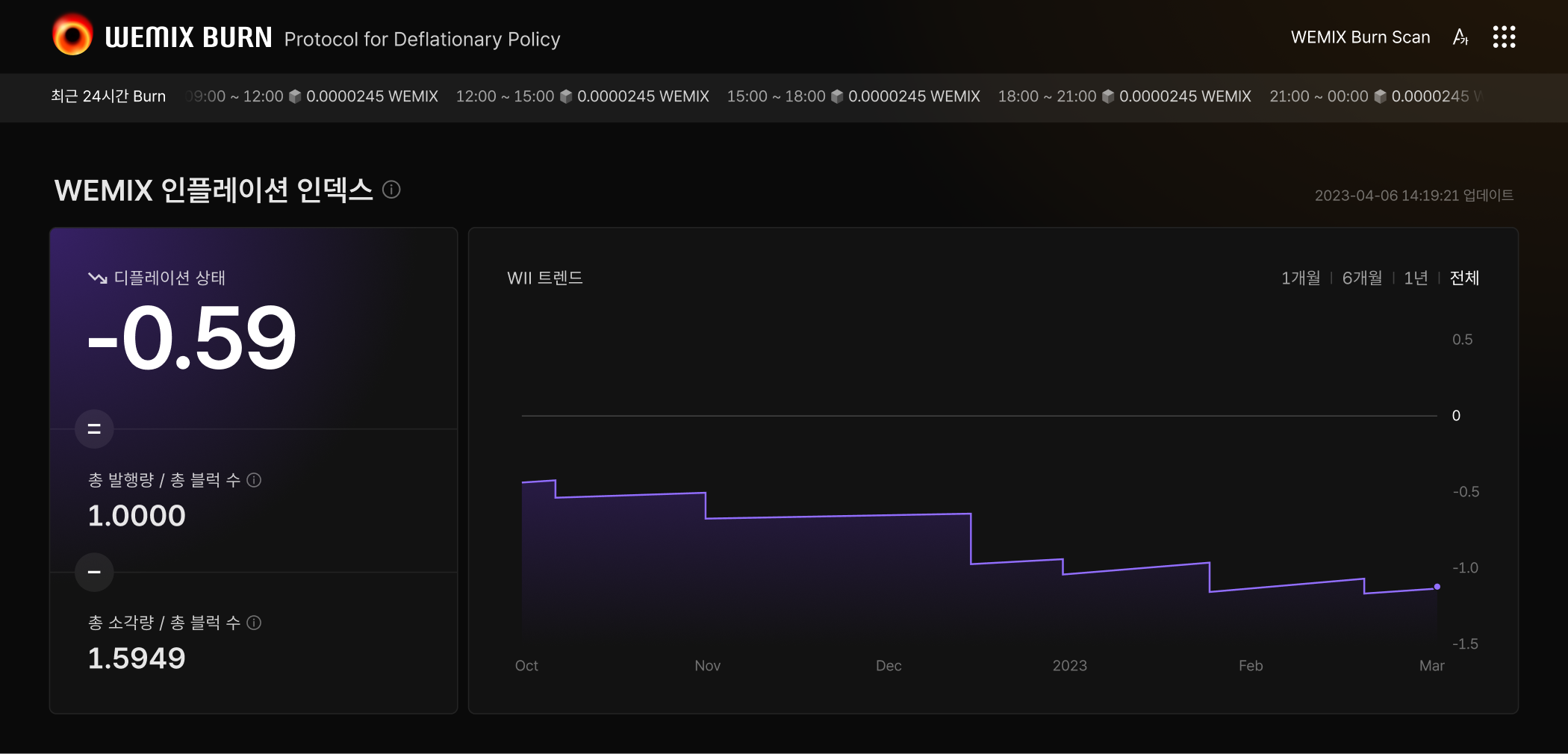Click coin icon in 21:00 ~ 00:00 burn entry
Image resolution: width=1568 pixels, height=754 pixels.
coord(1380,96)
